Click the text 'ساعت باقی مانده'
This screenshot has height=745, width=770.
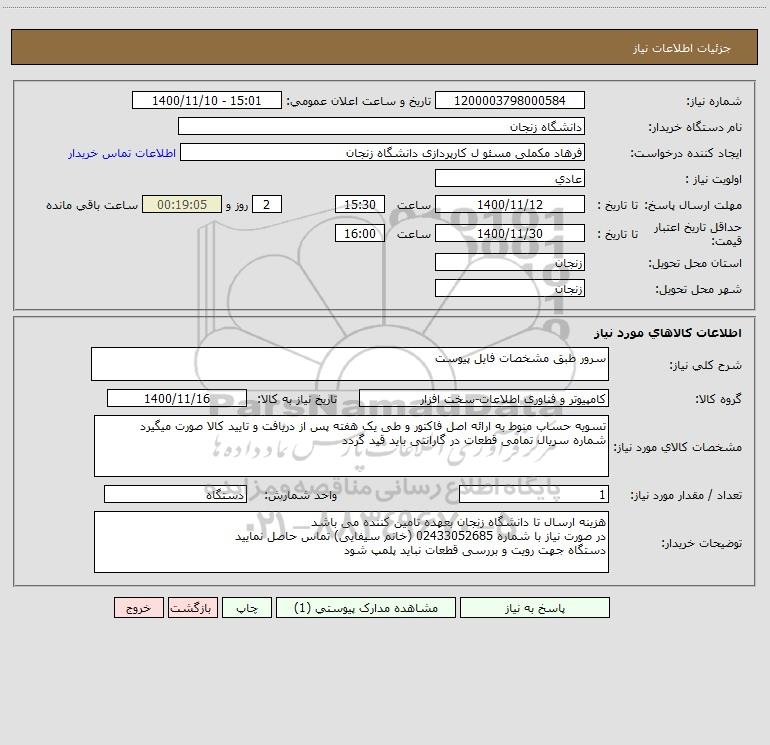(x=92, y=205)
